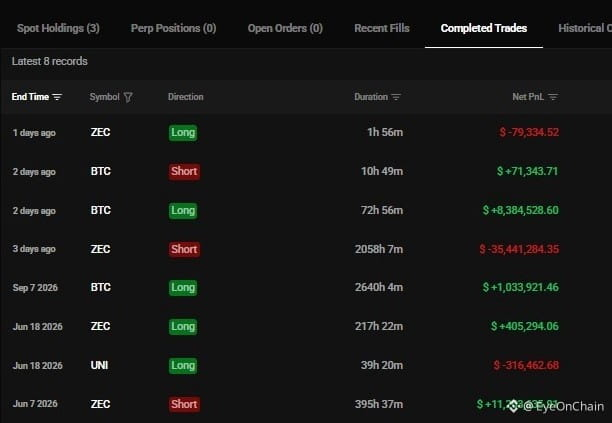This screenshot has width=612, height=423.
Task: Open Perp Positions (0) tab
Action: [x=173, y=28]
